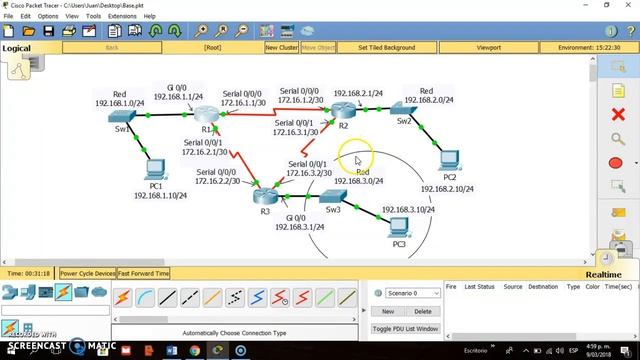Pick the Serial DTE red cable
The width and height of the screenshot is (640, 360).
click(x=302, y=298)
